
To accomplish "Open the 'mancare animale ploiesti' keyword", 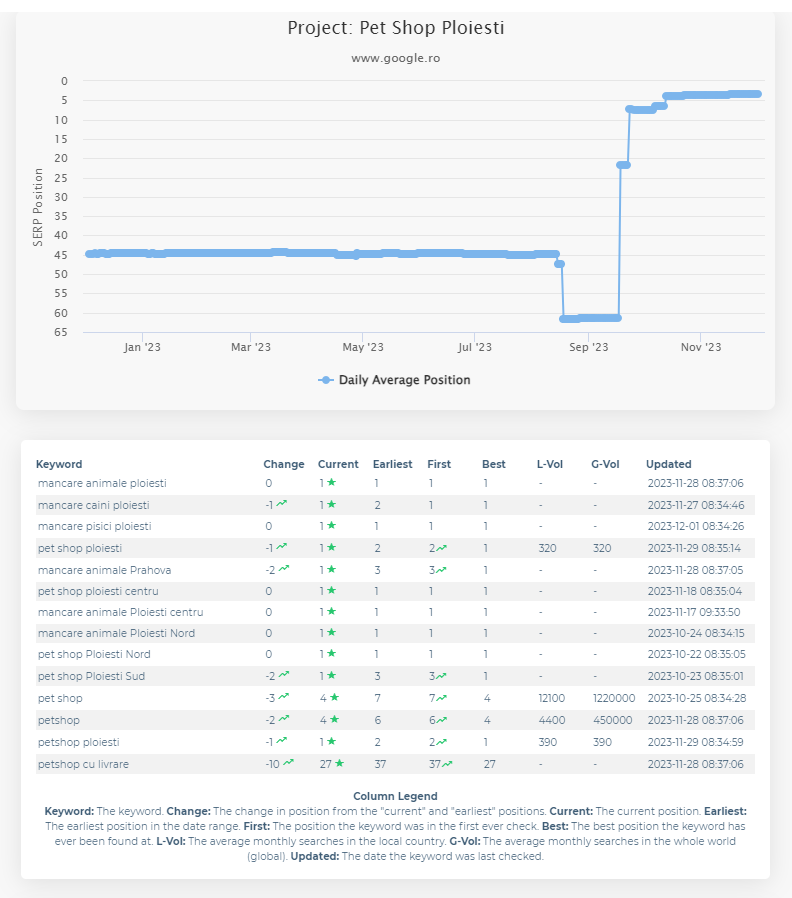I will pyautogui.click(x=102, y=483).
